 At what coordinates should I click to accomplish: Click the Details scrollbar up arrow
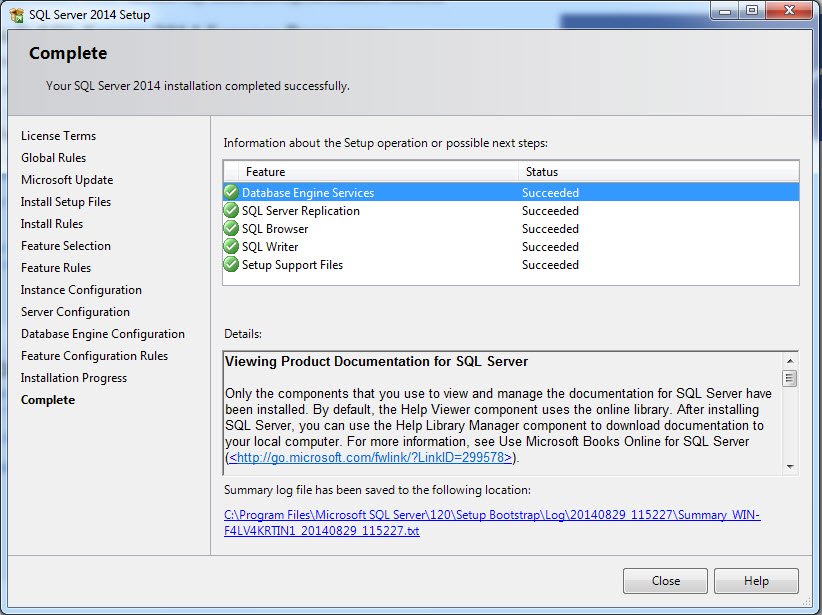tap(789, 361)
